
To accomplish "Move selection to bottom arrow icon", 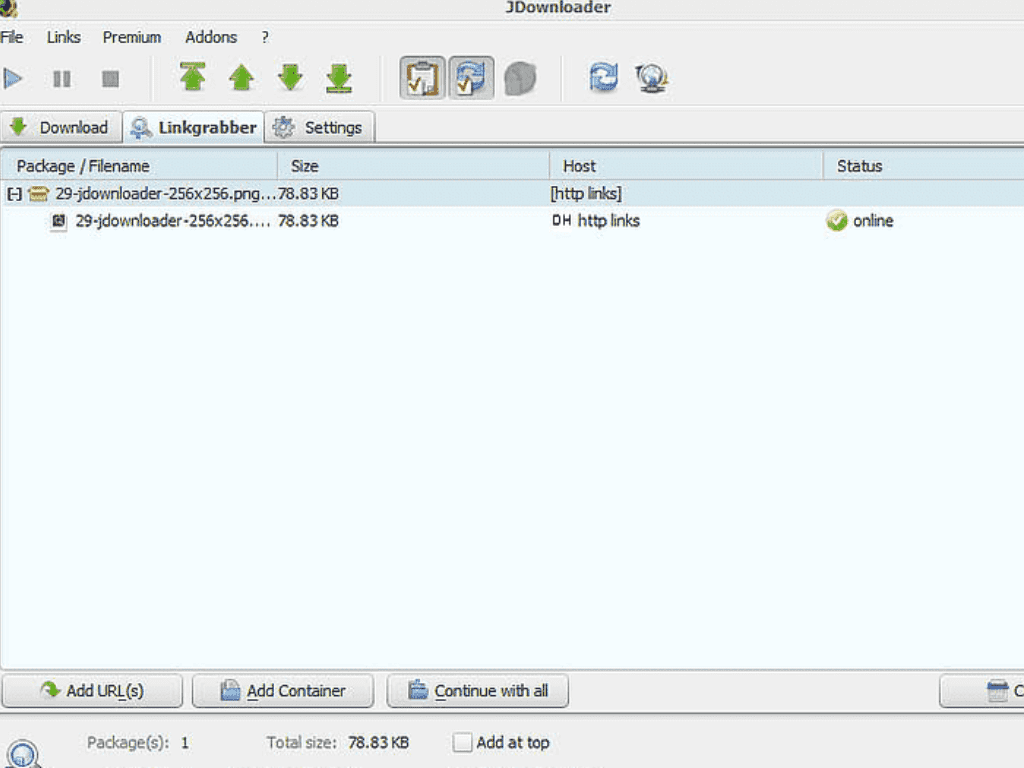I will 339,78.
